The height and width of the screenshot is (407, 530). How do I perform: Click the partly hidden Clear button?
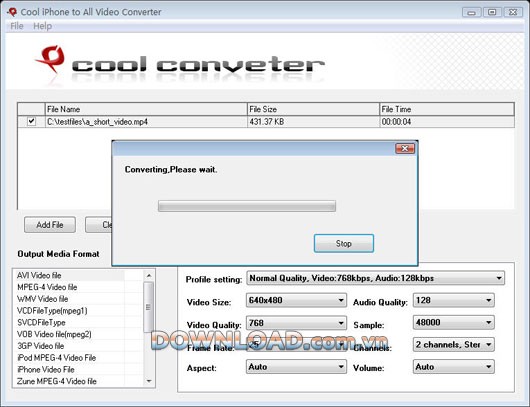tap(99, 225)
